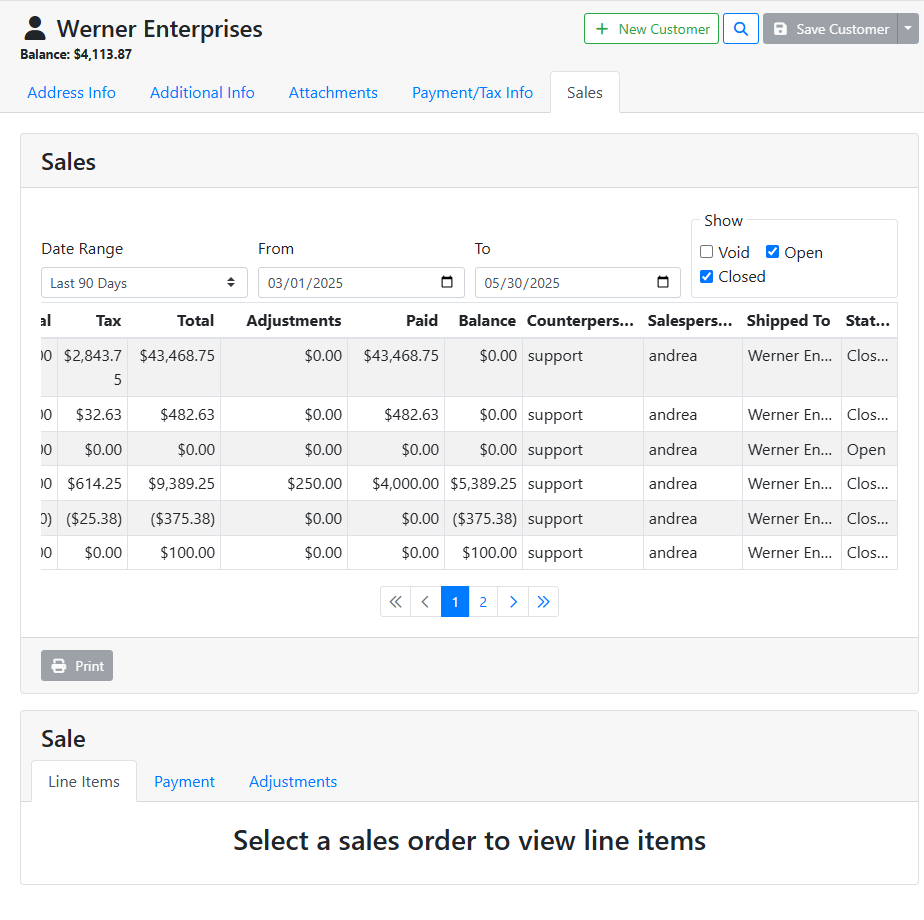The width and height of the screenshot is (924, 920).
Task: Click the customer profile person icon
Action: (x=35, y=27)
